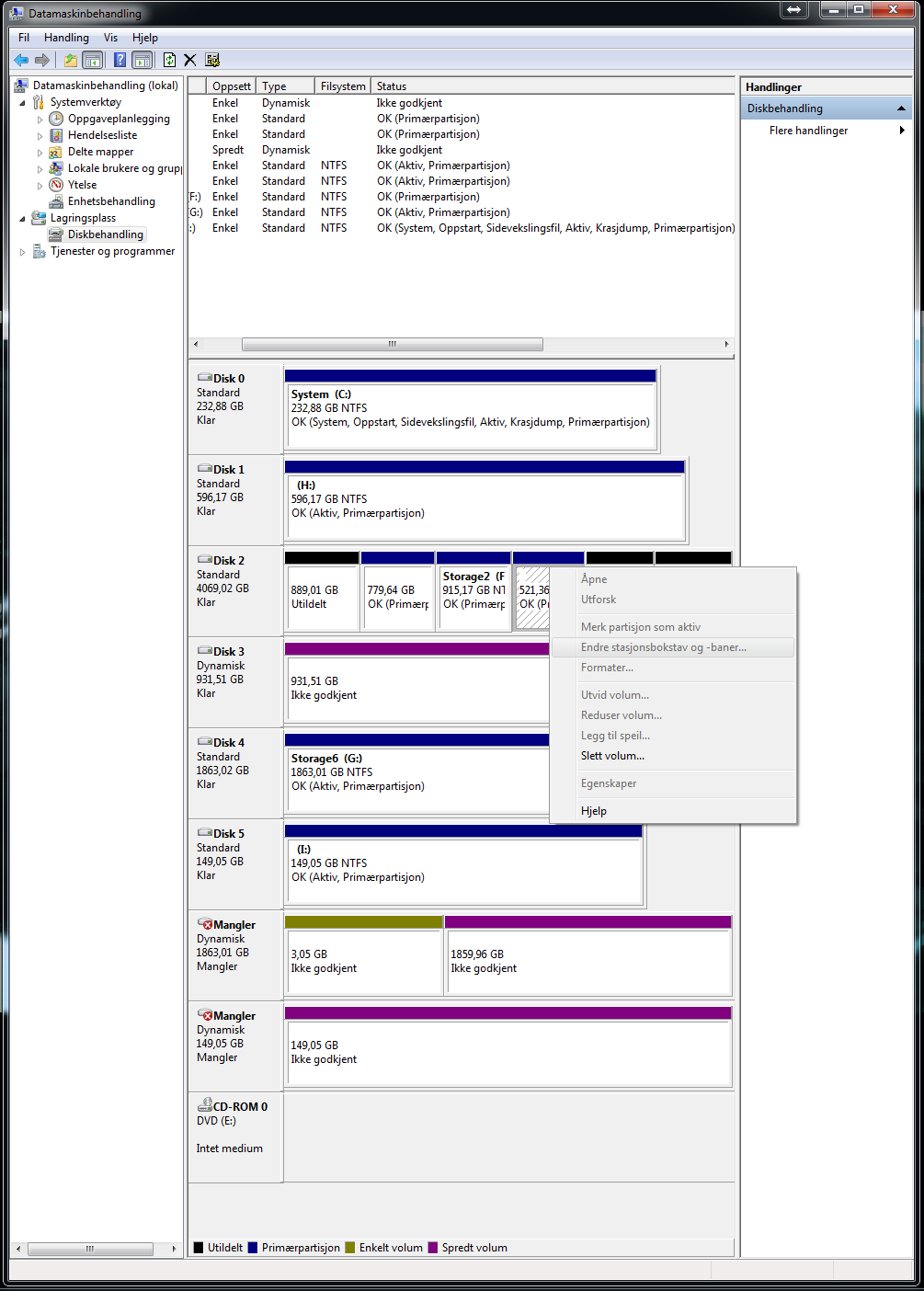Click the Lokale brukere og grupper icon
Image resolution: width=924 pixels, height=1291 pixels.
click(x=56, y=168)
